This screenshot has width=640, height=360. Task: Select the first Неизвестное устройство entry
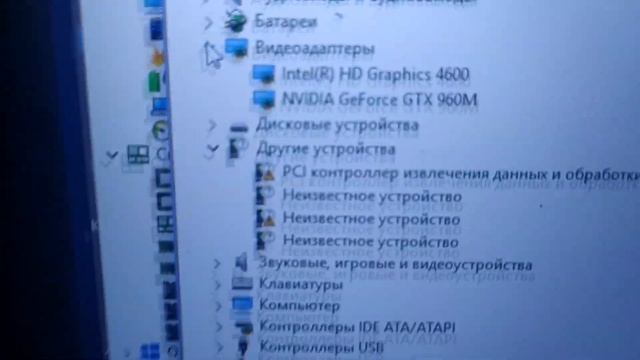372,196
